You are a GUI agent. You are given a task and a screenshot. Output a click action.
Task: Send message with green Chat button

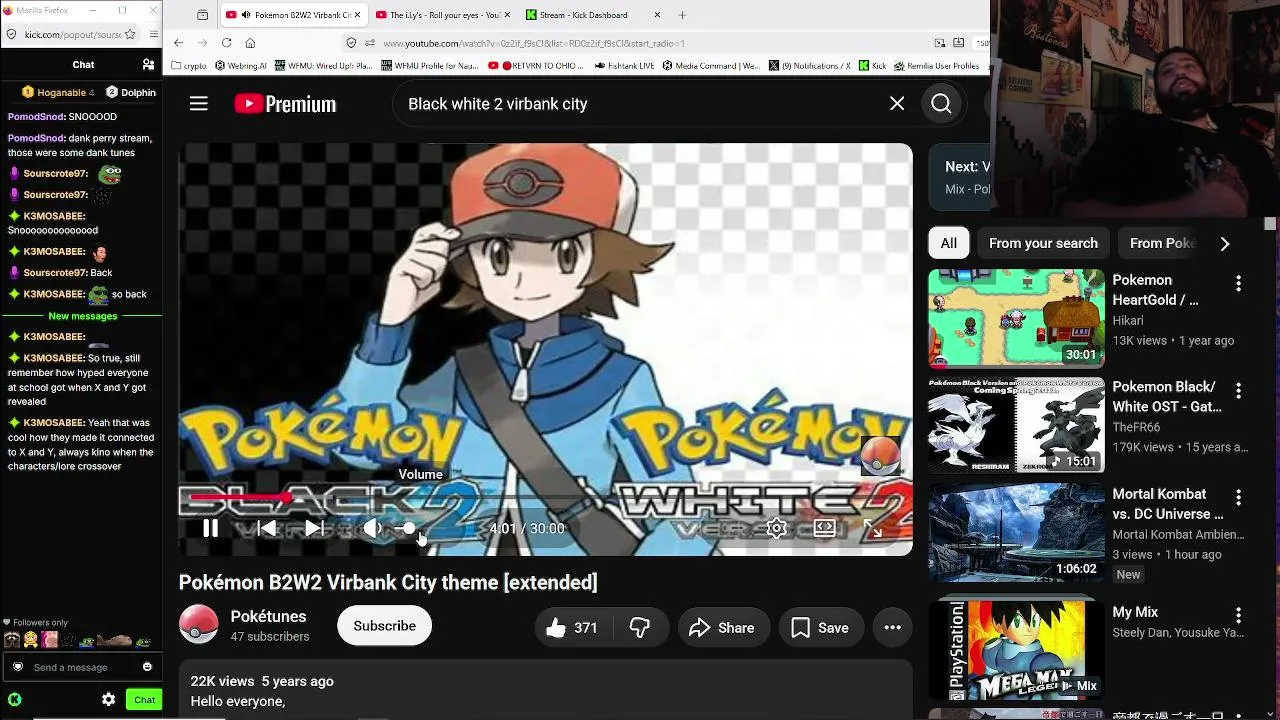[x=144, y=700]
